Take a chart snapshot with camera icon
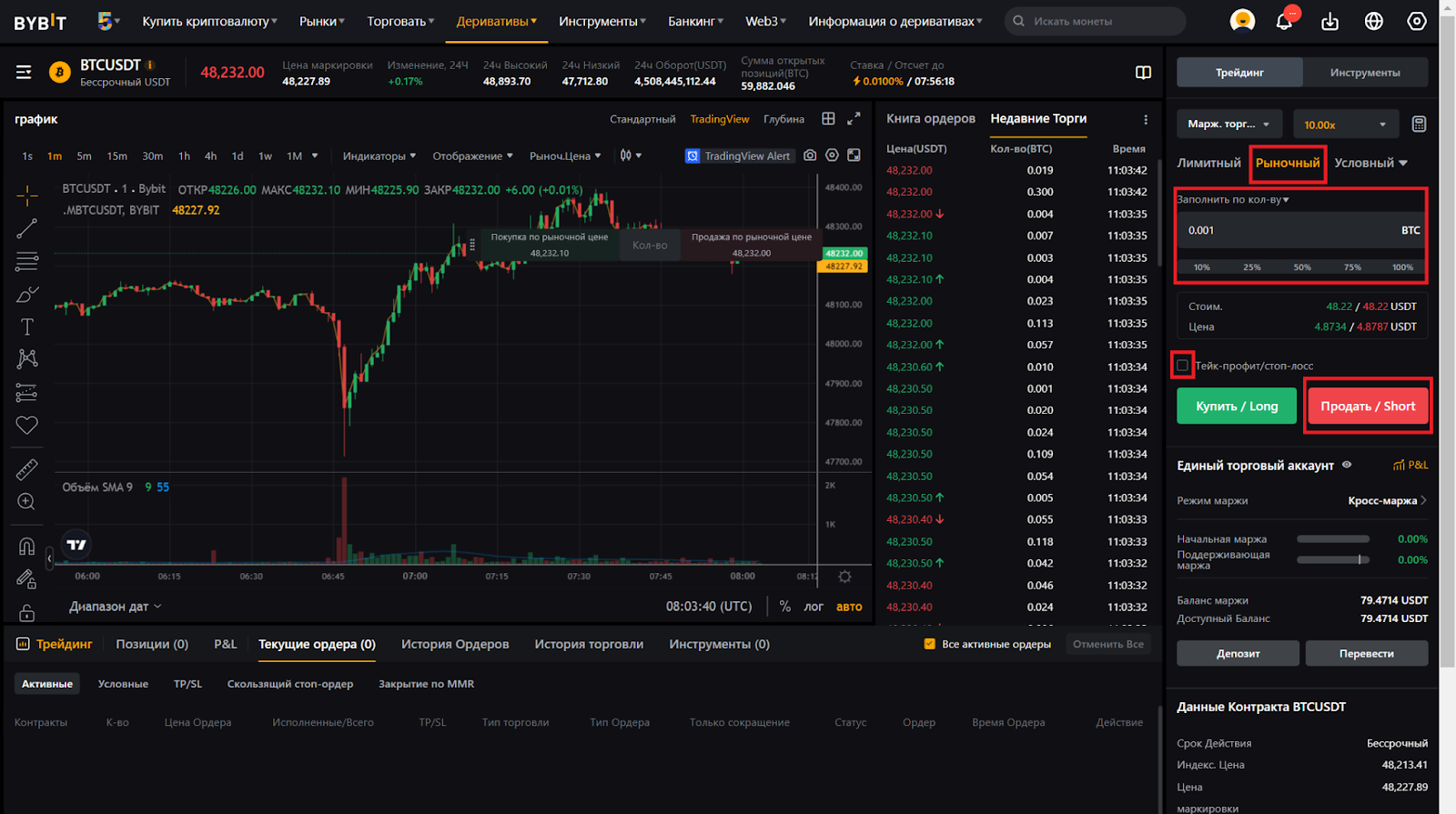 pyautogui.click(x=810, y=156)
